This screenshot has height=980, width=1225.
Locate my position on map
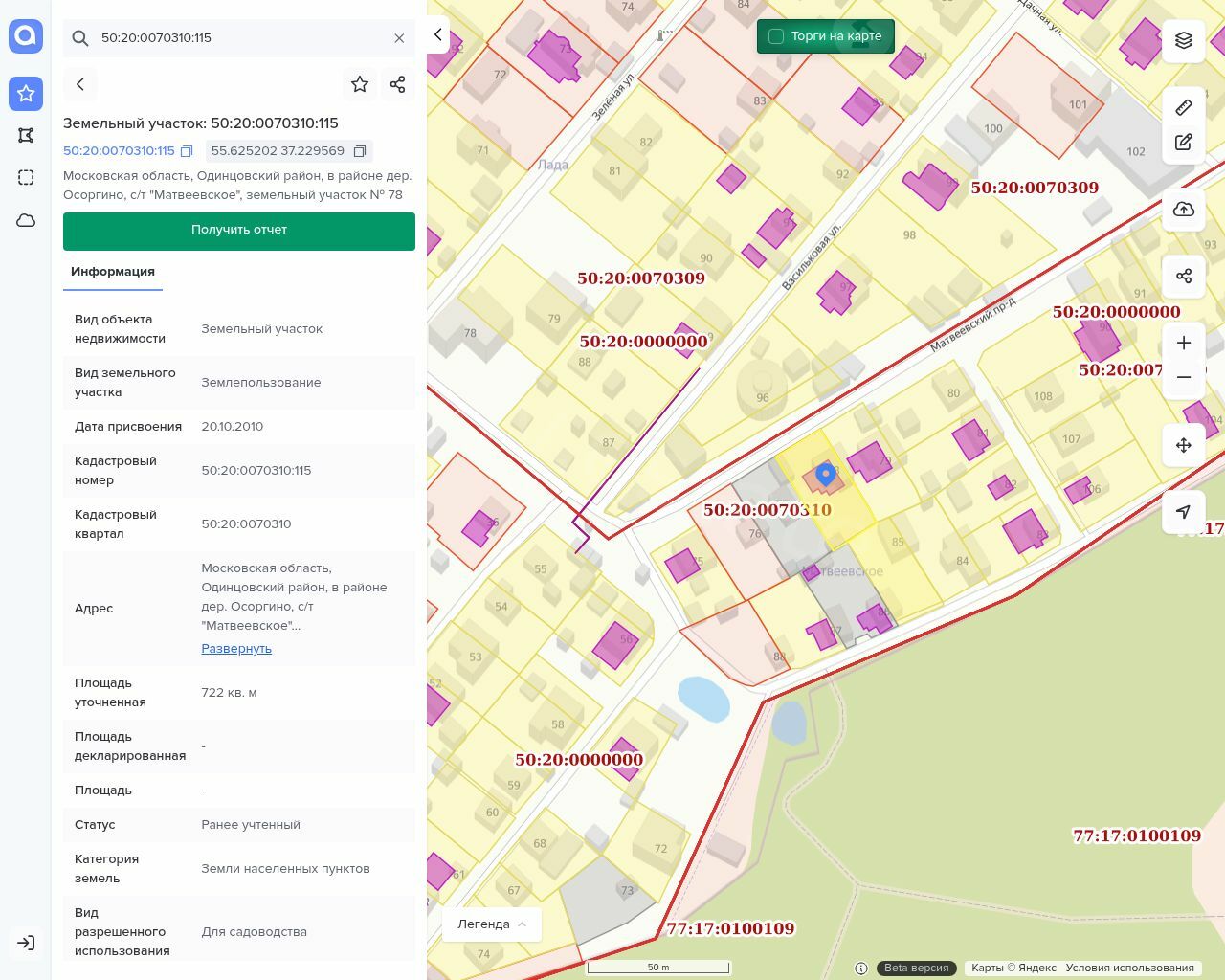tap(1184, 512)
